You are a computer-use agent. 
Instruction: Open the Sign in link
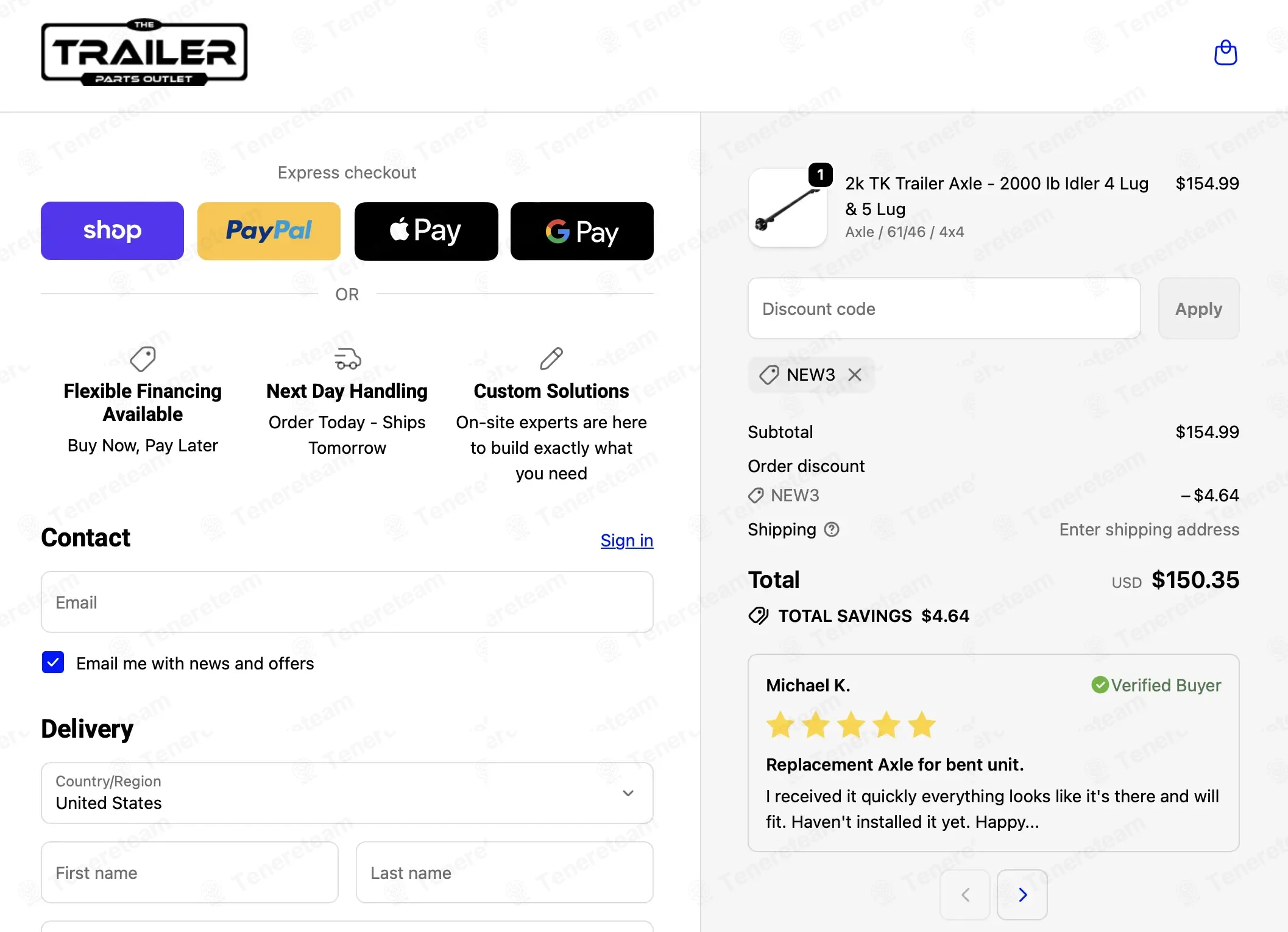pyautogui.click(x=626, y=540)
